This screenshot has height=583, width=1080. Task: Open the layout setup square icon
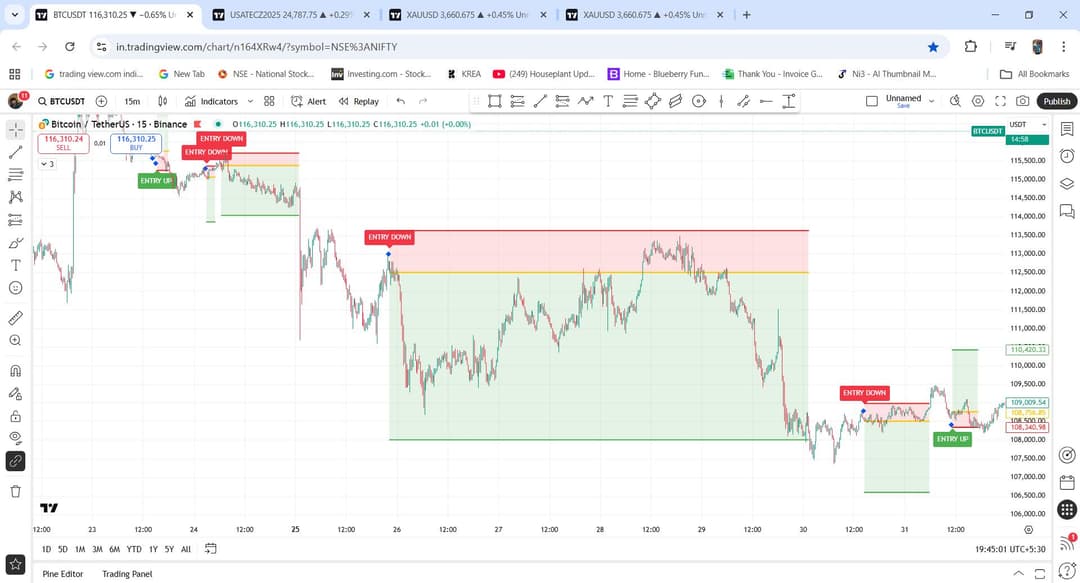coord(871,101)
